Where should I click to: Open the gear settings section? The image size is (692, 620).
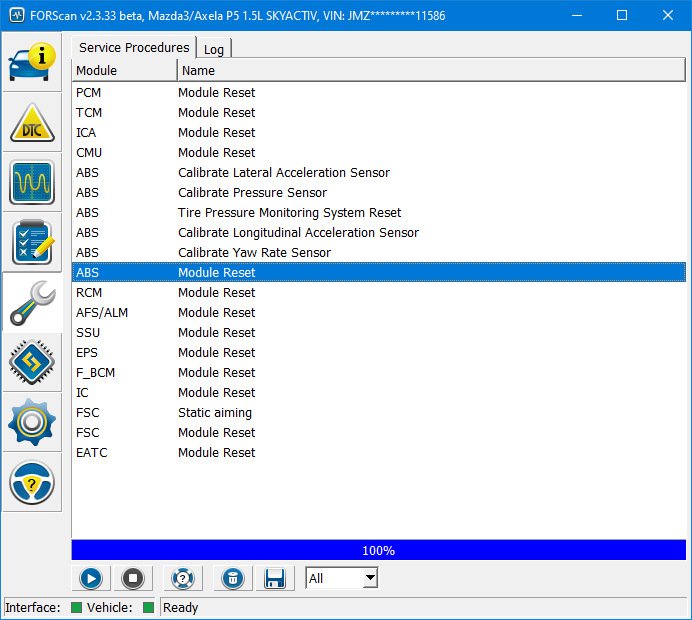coord(32,422)
